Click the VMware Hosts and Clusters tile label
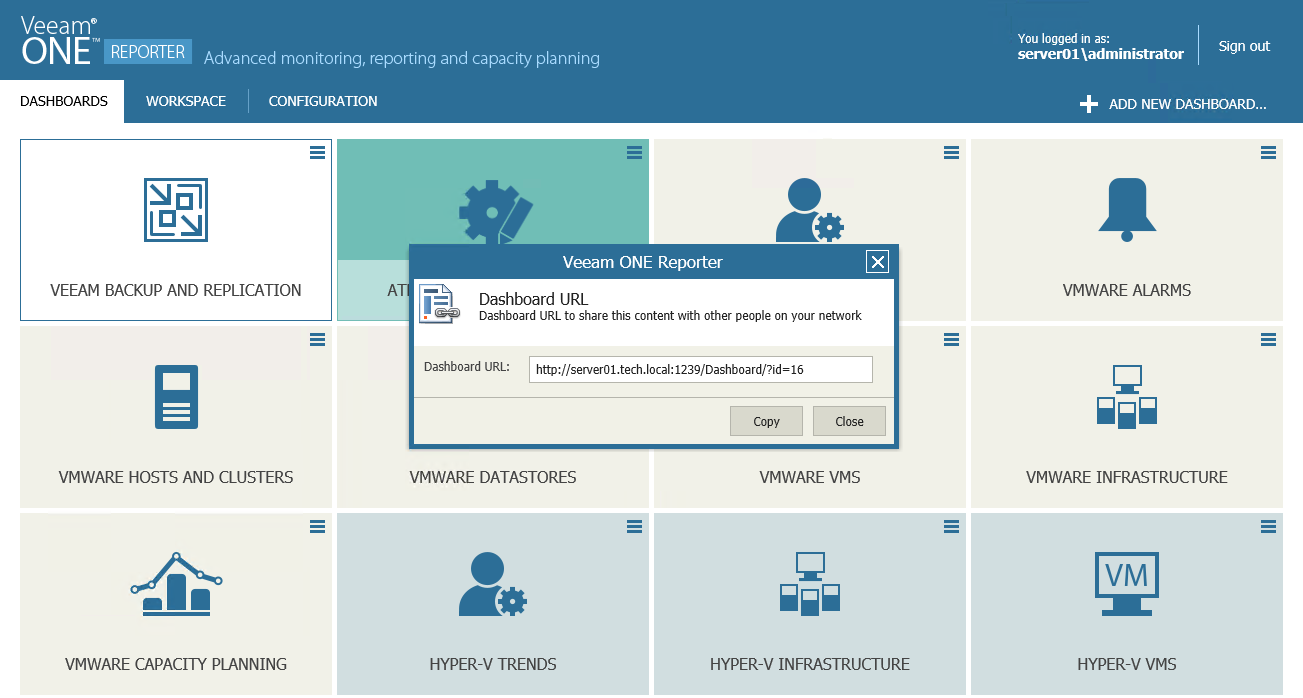 click(x=176, y=477)
